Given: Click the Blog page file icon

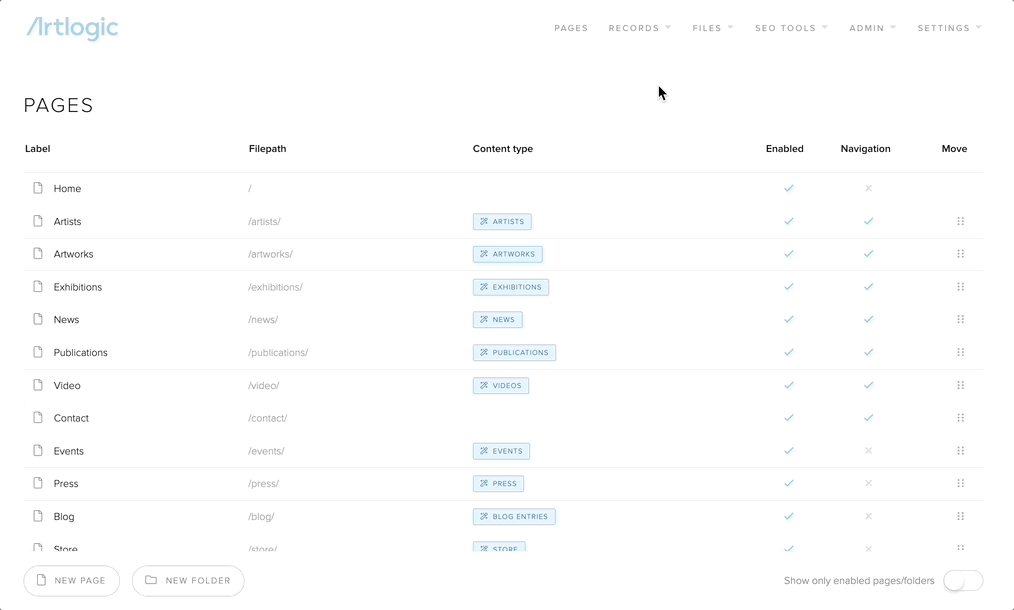Looking at the screenshot, I should (38, 516).
